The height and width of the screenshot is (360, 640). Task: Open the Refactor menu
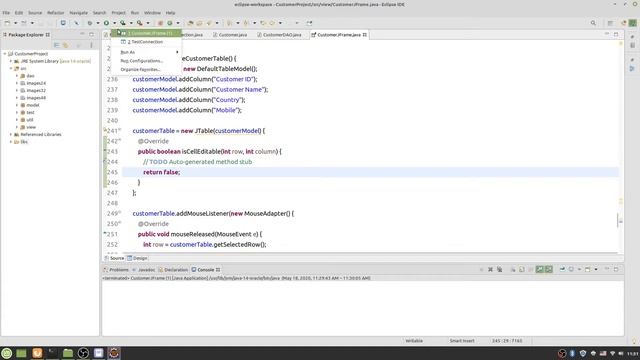pos(56,13)
